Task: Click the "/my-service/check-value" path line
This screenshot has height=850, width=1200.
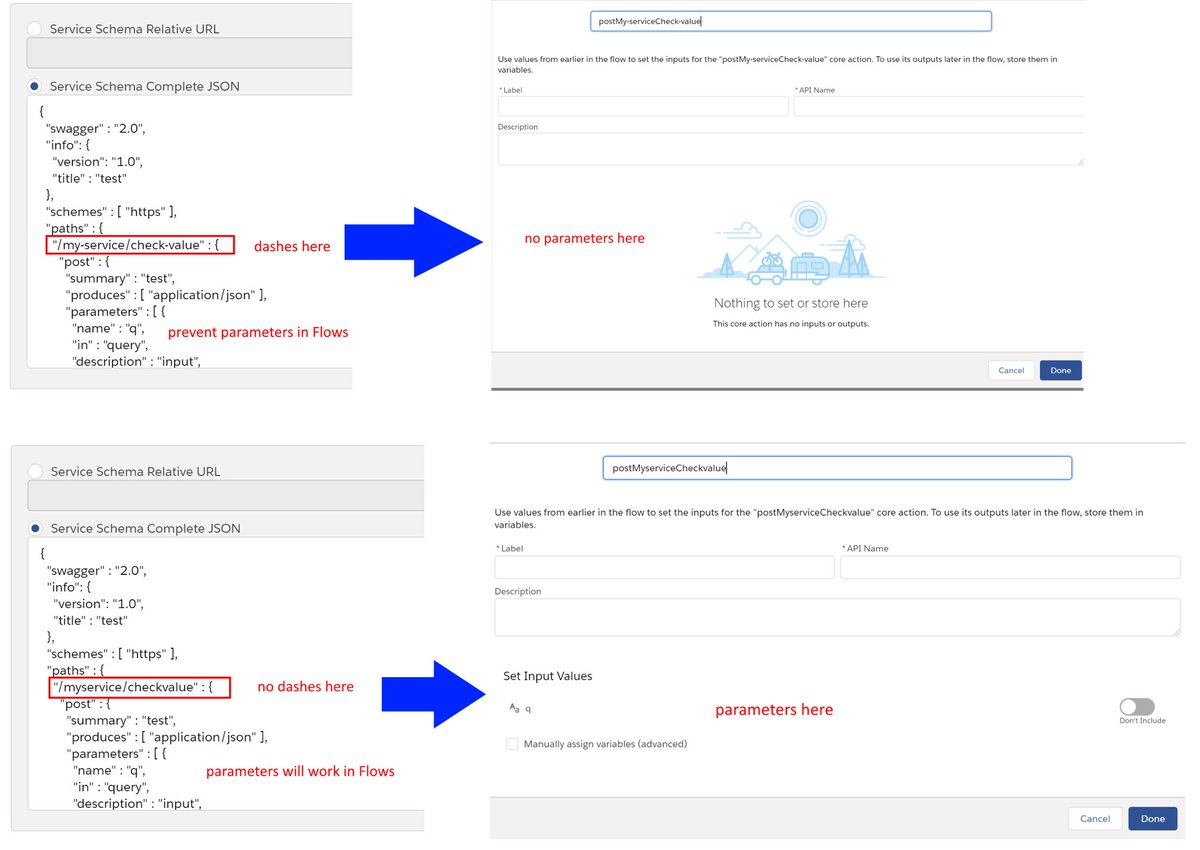Action: click(140, 245)
